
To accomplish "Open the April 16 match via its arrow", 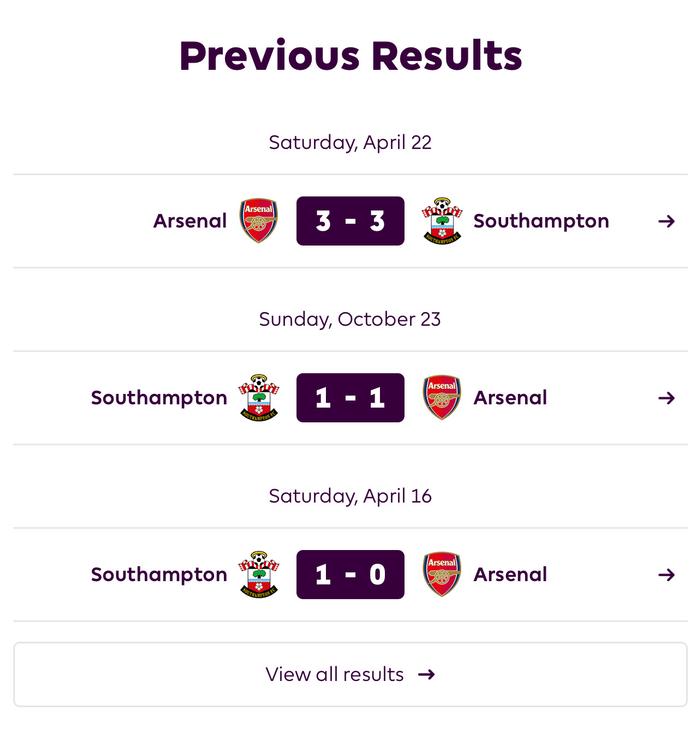I will click(x=666, y=575).
